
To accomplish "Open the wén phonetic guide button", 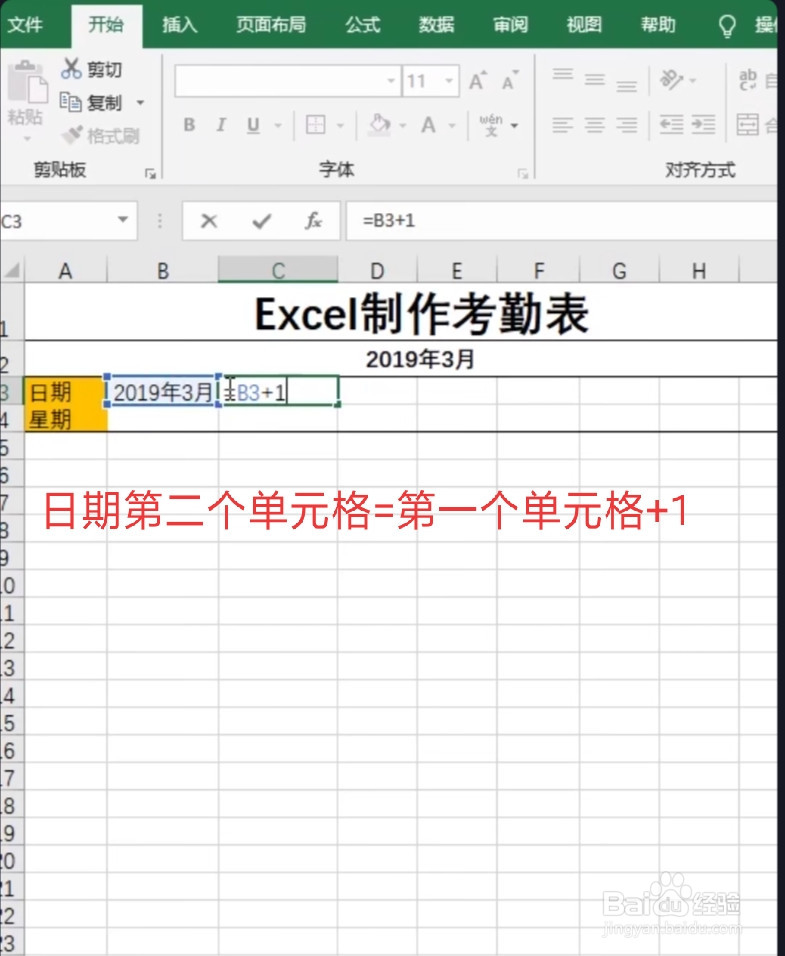I will point(491,125).
